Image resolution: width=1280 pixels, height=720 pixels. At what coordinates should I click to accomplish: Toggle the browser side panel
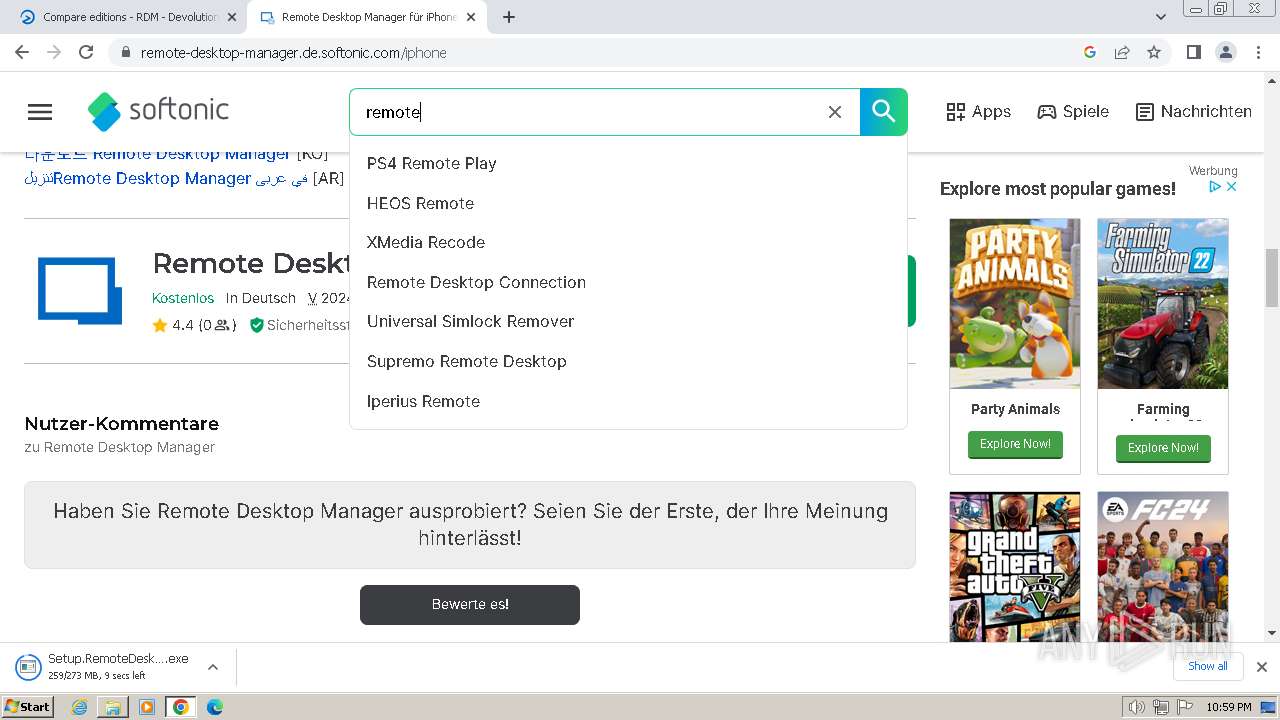pyautogui.click(x=1193, y=52)
